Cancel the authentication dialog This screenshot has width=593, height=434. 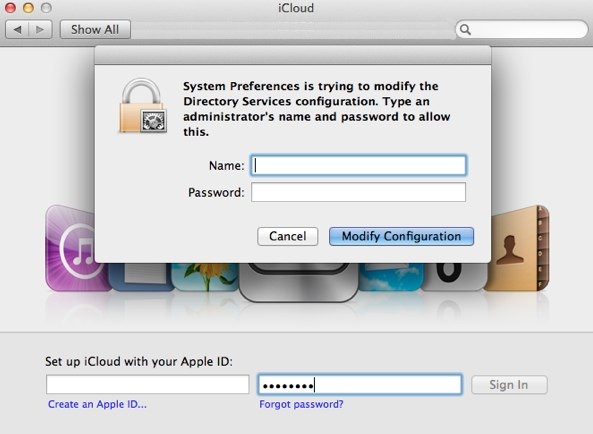pos(287,236)
